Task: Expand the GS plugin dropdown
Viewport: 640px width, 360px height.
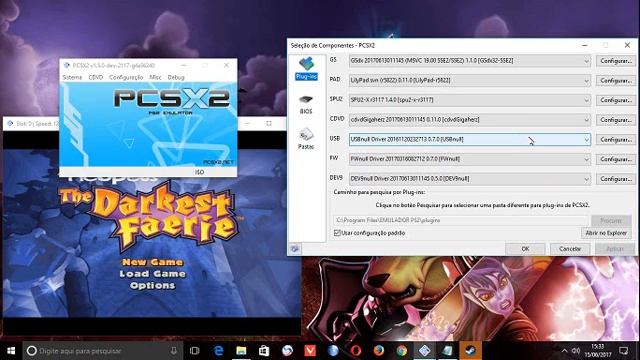Action: (x=586, y=61)
